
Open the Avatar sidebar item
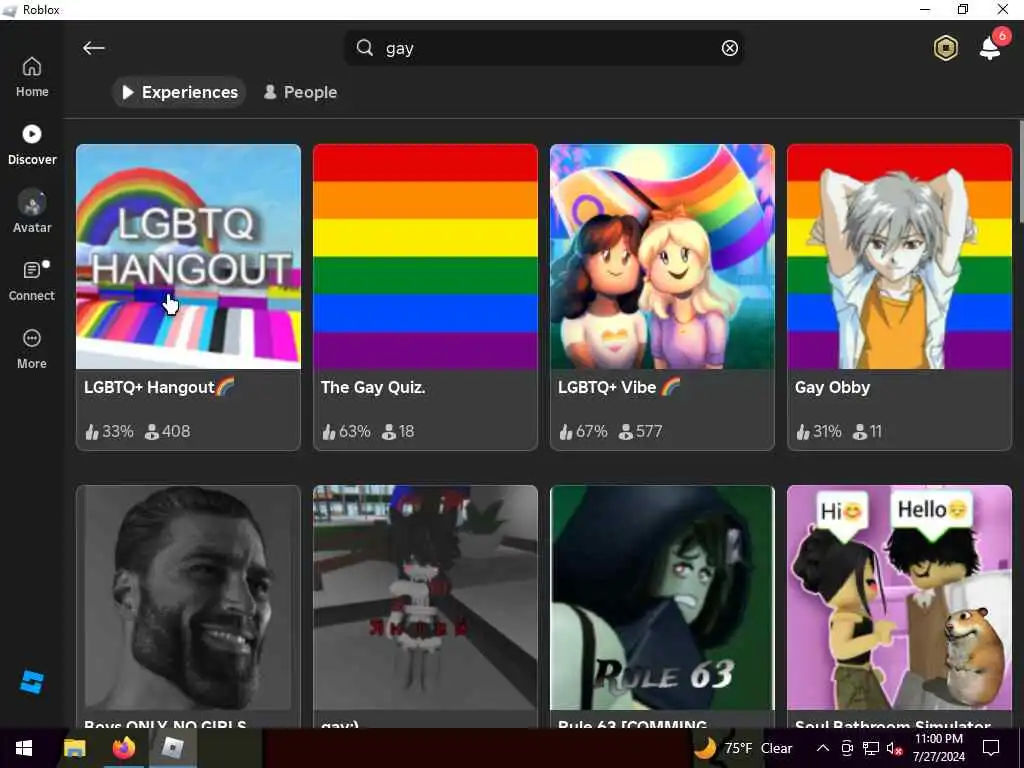pos(32,212)
